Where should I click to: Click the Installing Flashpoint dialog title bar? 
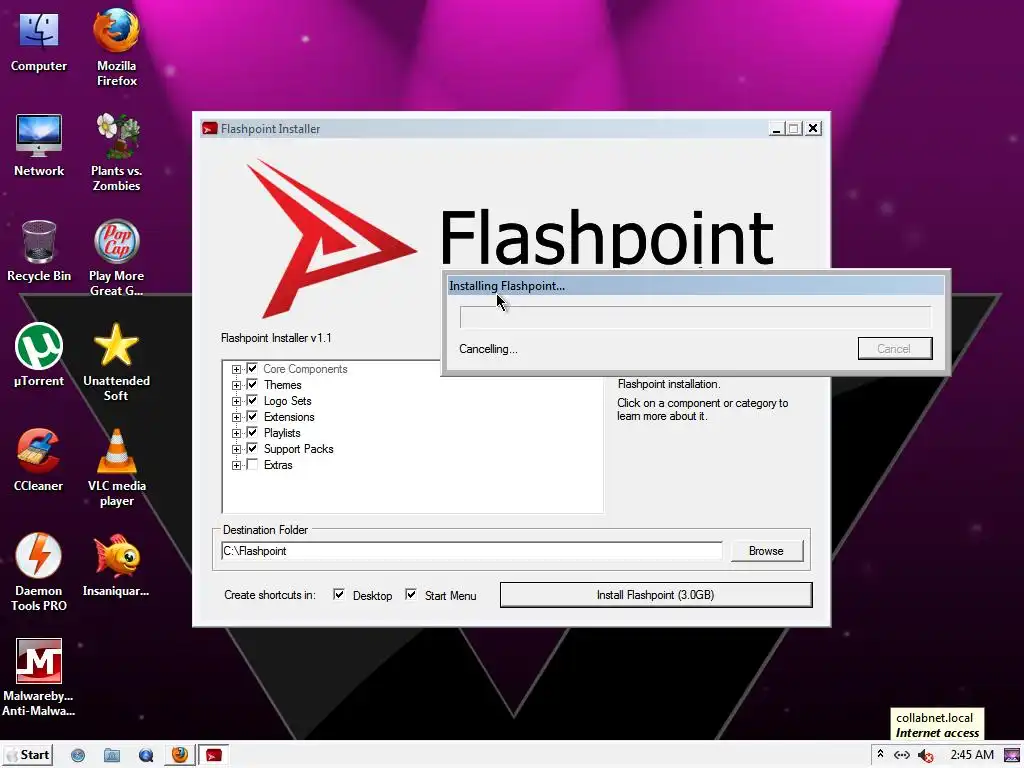point(696,285)
